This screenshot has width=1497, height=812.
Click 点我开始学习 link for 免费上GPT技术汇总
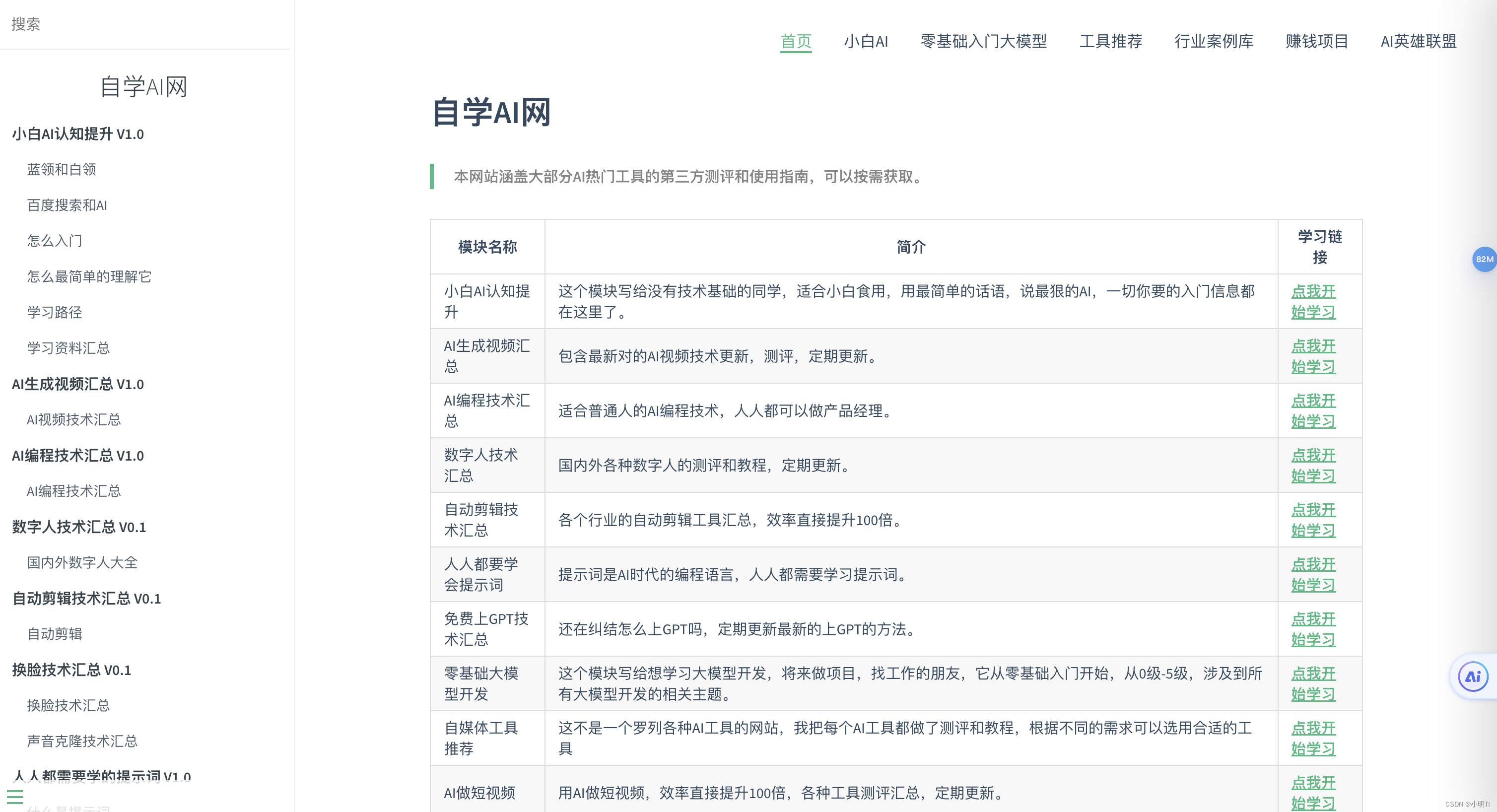click(x=1313, y=629)
